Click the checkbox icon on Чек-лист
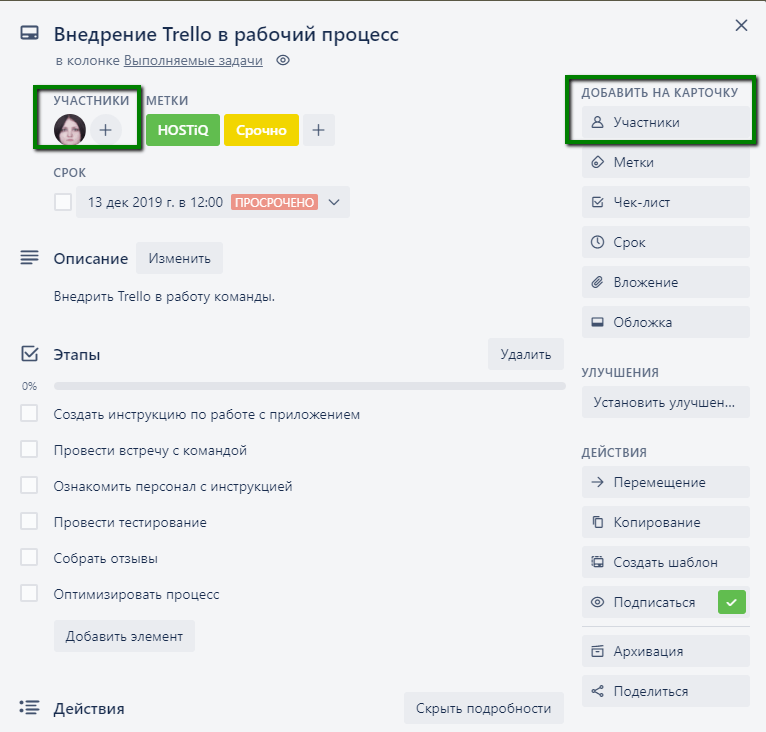This screenshot has width=766, height=732. point(597,202)
